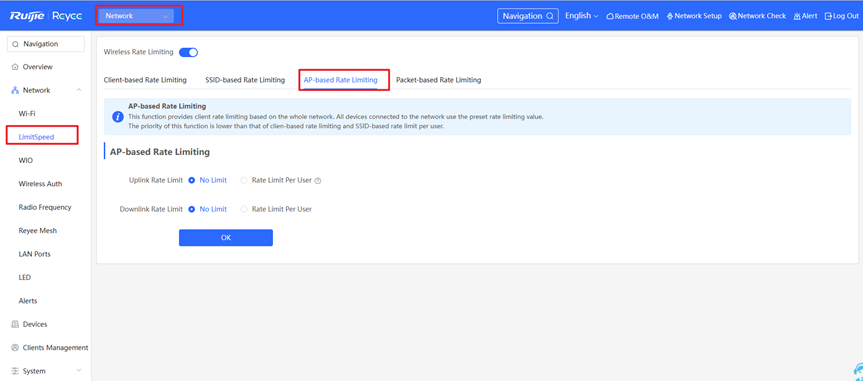Select Rate Limit Per User for Uplink

(276, 180)
